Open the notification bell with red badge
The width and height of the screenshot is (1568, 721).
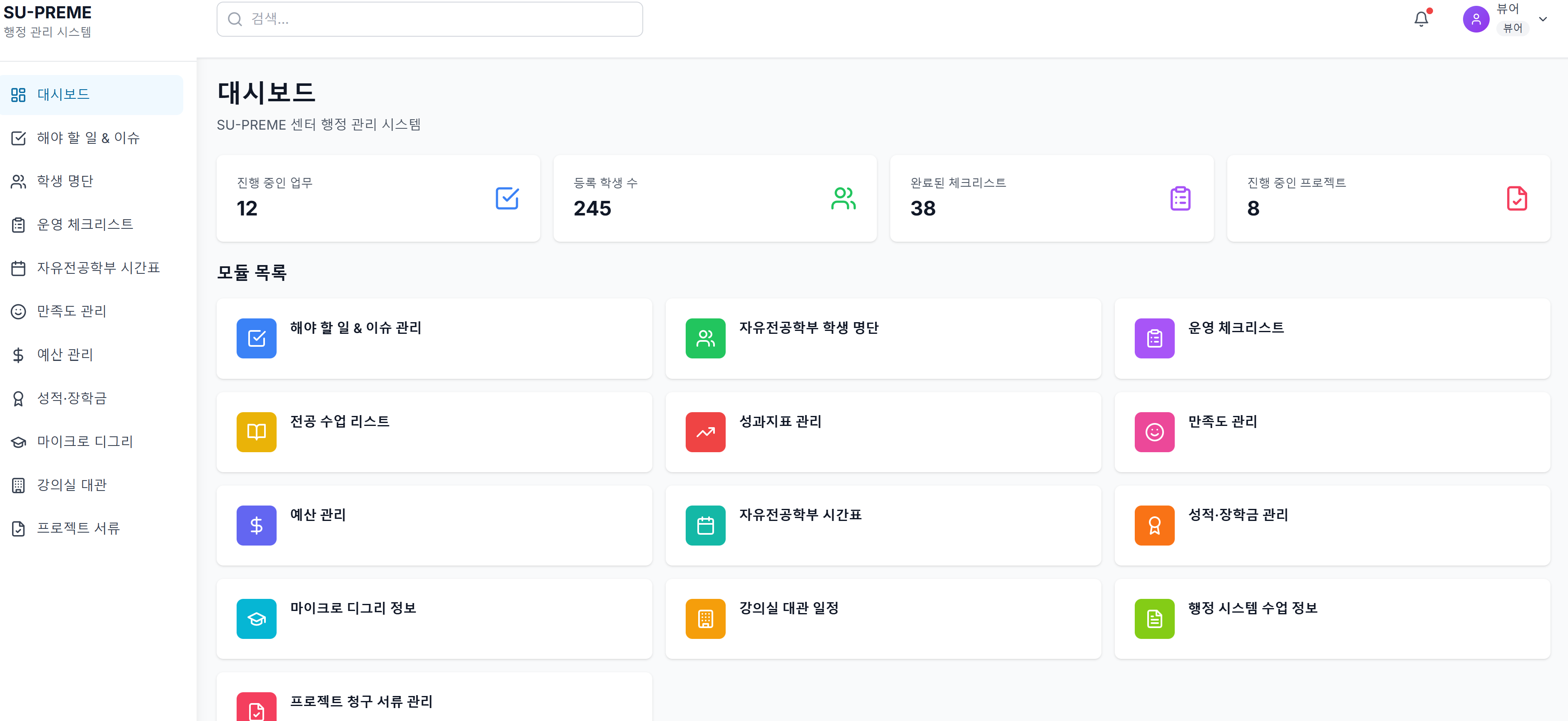[1421, 19]
